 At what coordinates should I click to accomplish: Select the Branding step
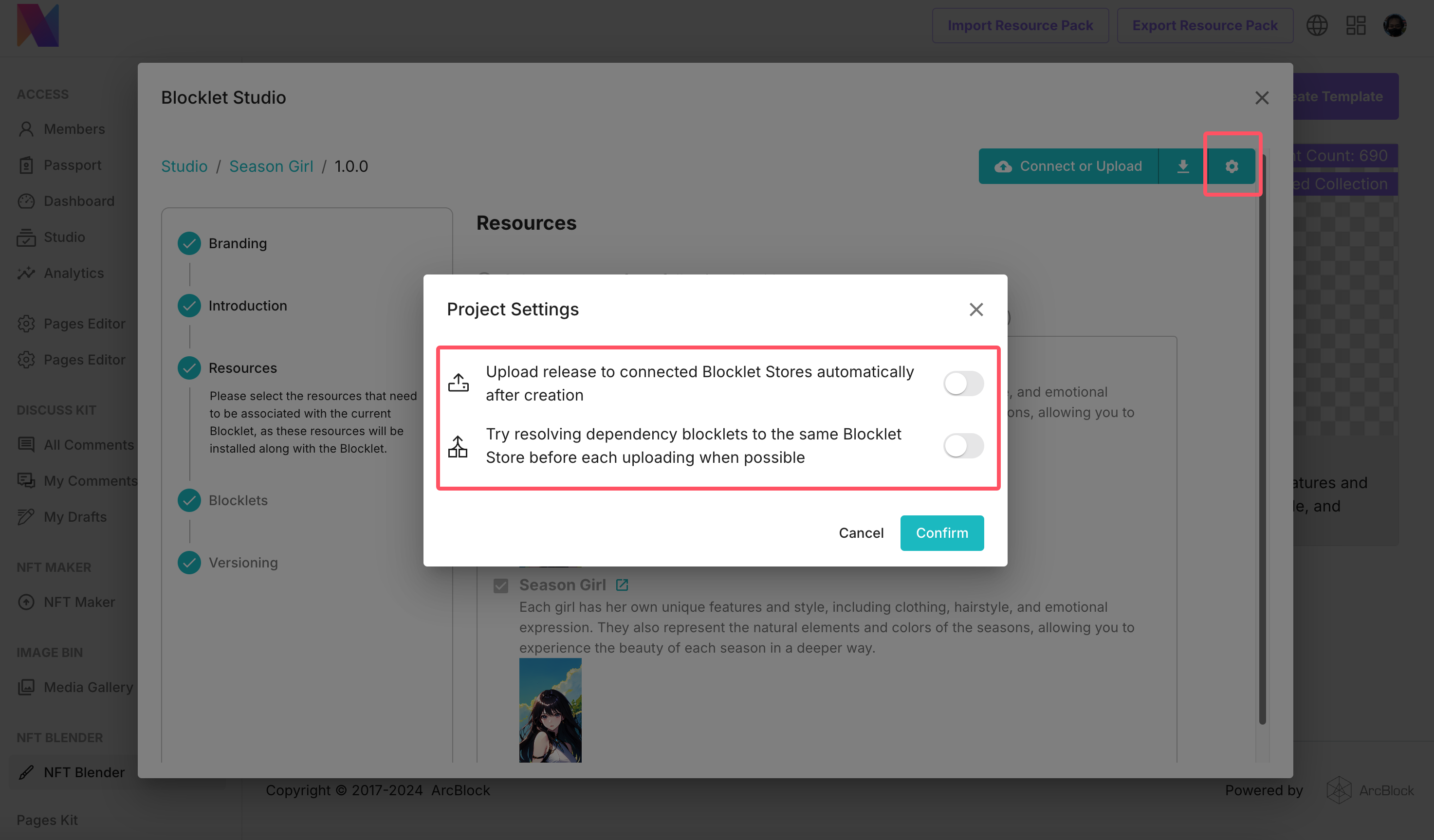237,243
